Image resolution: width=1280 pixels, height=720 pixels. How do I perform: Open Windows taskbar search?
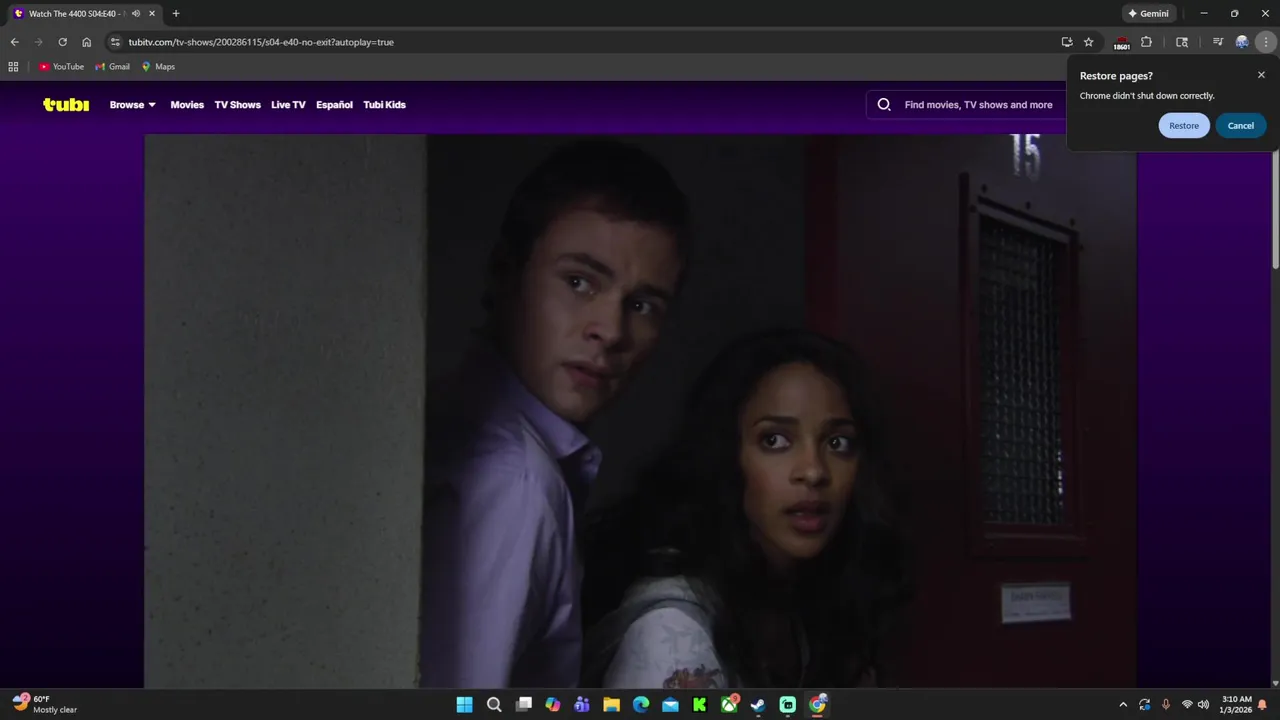click(494, 705)
